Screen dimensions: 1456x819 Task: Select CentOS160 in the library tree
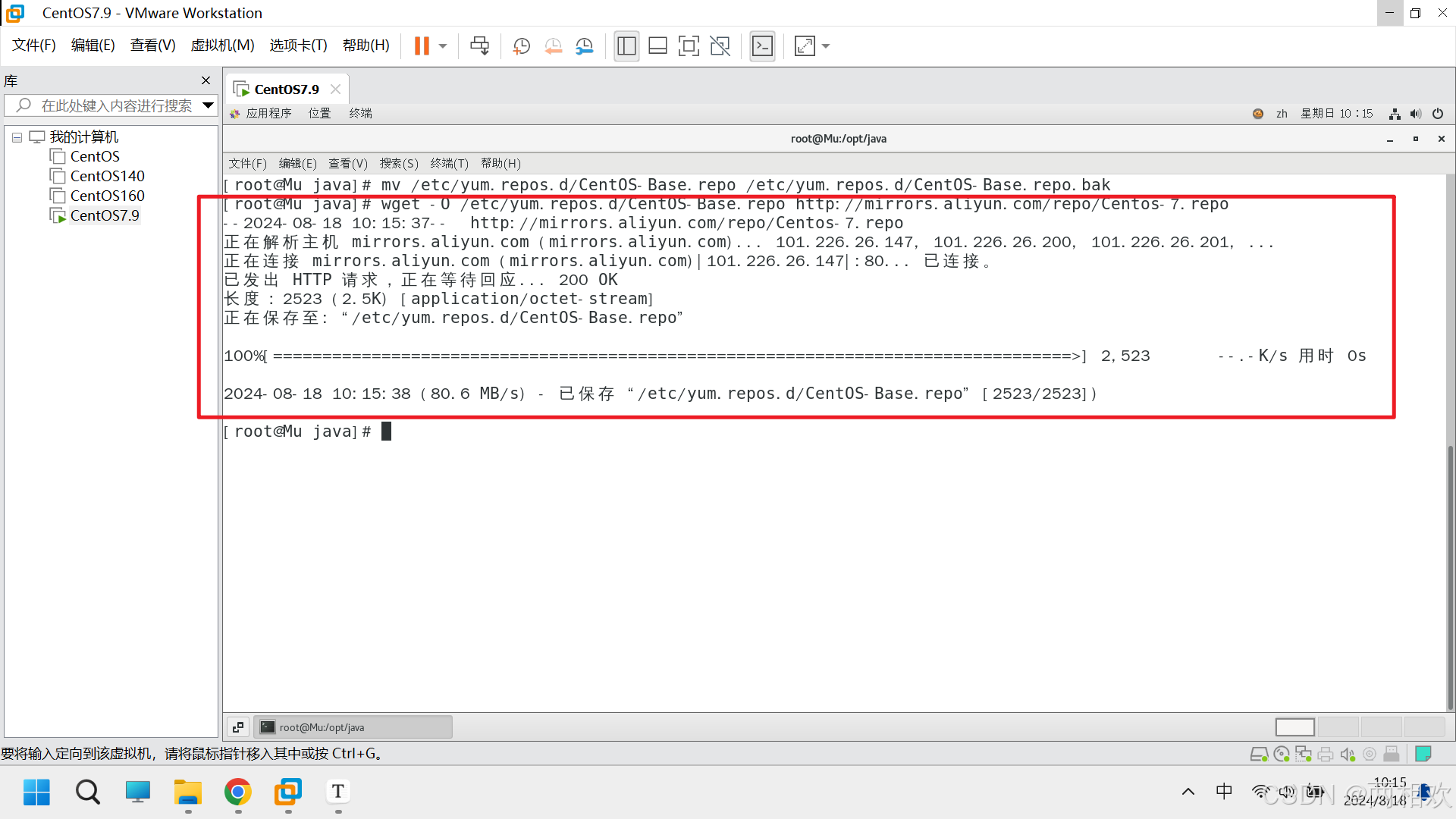click(x=107, y=196)
